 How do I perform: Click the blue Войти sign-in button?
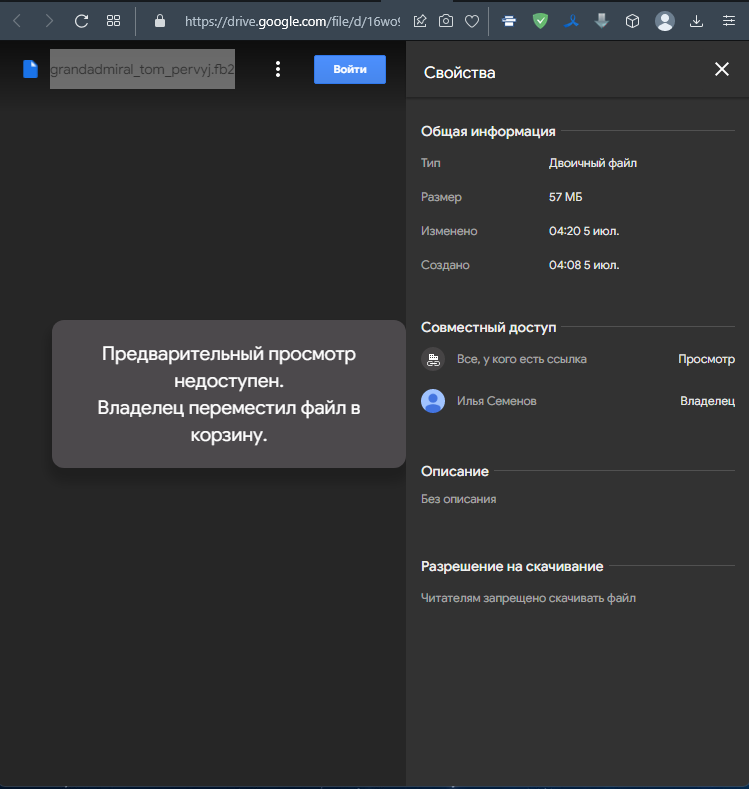[349, 69]
